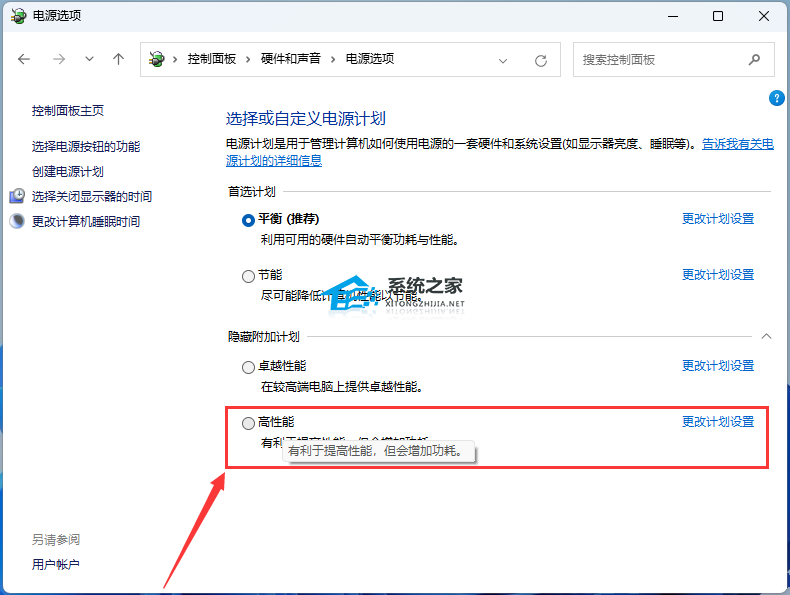Navigate to 控制面板 breadcrumb
The height and width of the screenshot is (595, 790).
[x=212, y=60]
